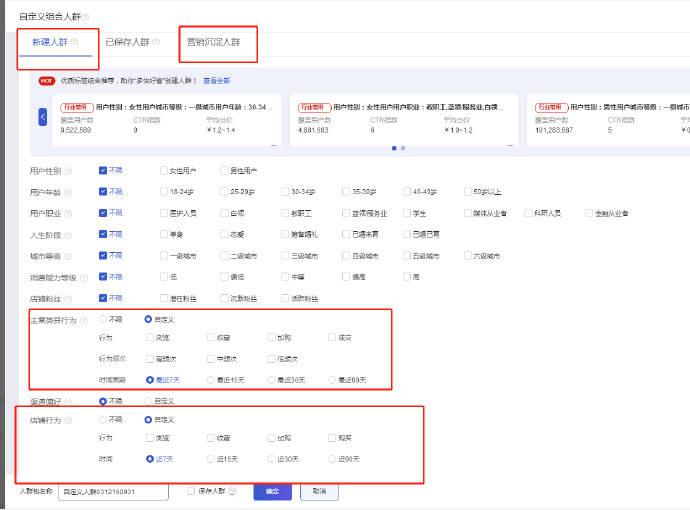Open help icon for 用户职业 row
The width and height of the screenshot is (690, 510).
coord(68,214)
